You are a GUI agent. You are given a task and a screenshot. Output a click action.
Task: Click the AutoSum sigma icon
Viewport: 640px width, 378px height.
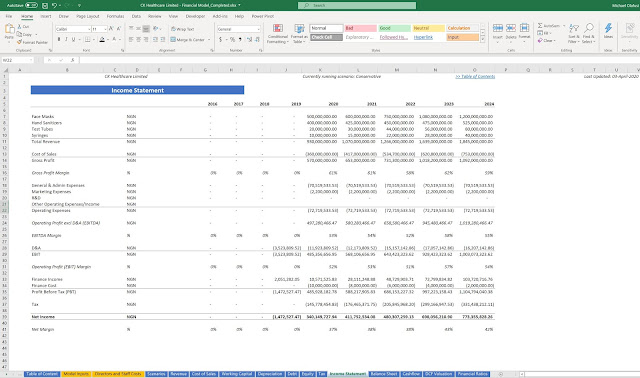coord(540,26)
